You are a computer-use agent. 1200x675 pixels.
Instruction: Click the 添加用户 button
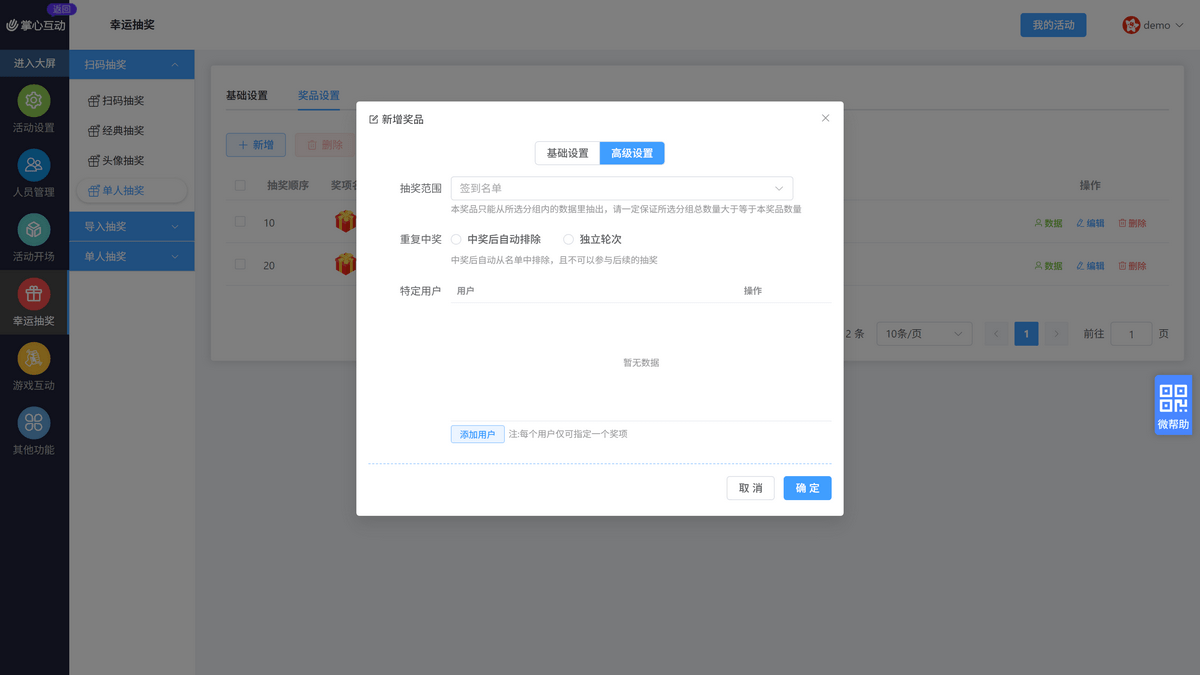click(478, 435)
